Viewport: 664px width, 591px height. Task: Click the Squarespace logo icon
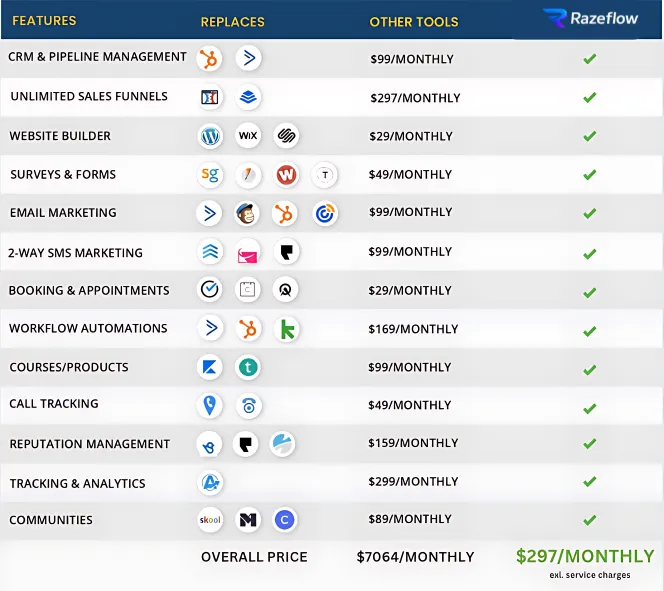tap(286, 136)
